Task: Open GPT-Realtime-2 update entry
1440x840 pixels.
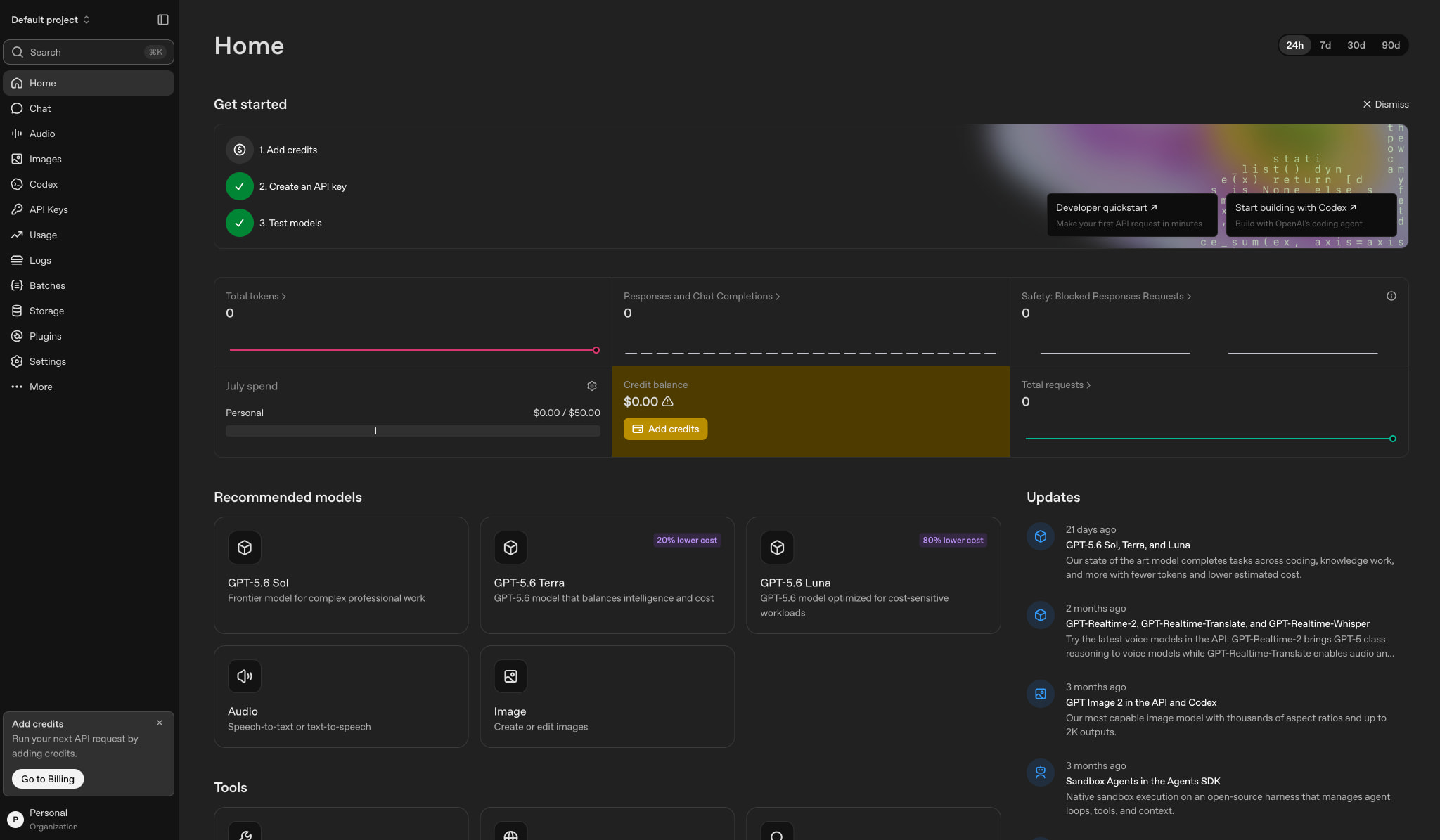Action: (x=1218, y=624)
